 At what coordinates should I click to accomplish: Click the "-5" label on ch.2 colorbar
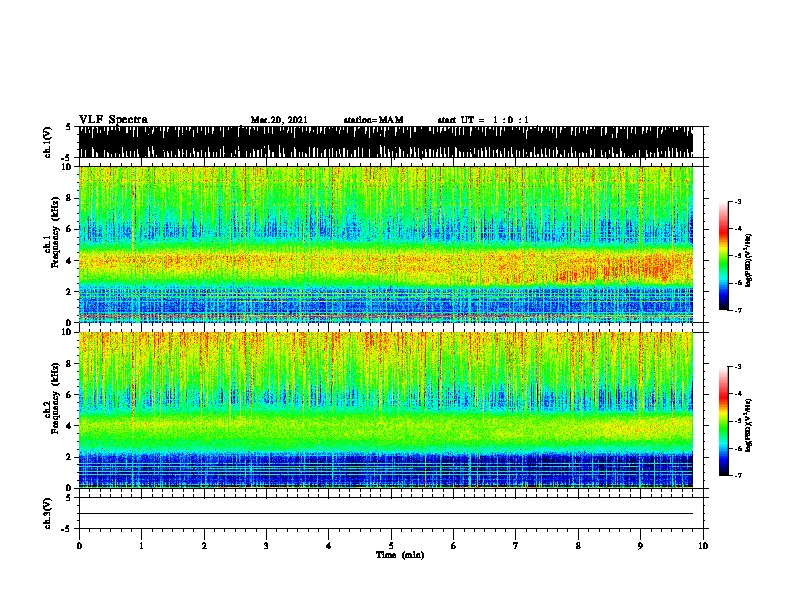[737, 421]
